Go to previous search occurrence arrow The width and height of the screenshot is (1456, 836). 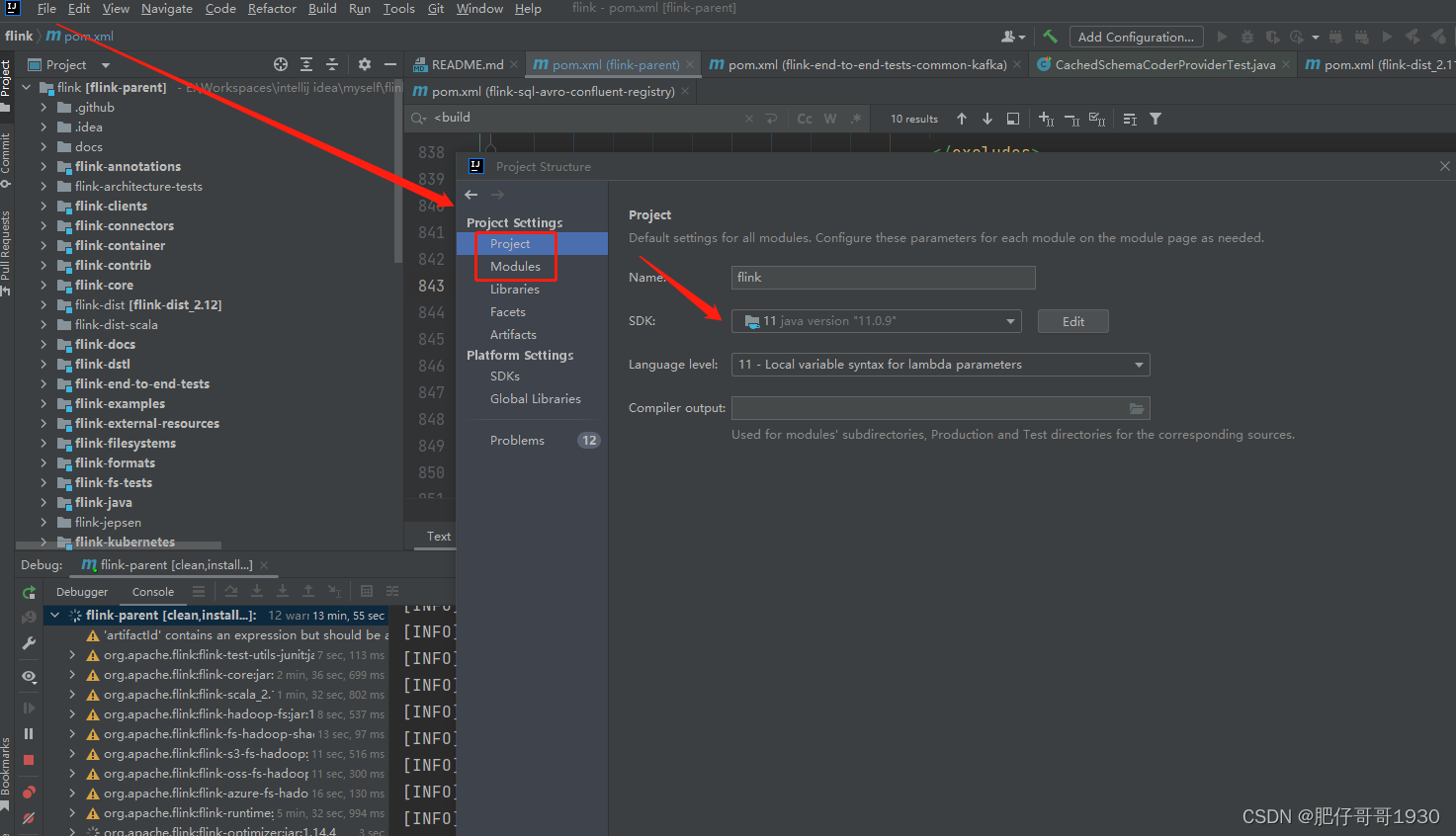[962, 119]
